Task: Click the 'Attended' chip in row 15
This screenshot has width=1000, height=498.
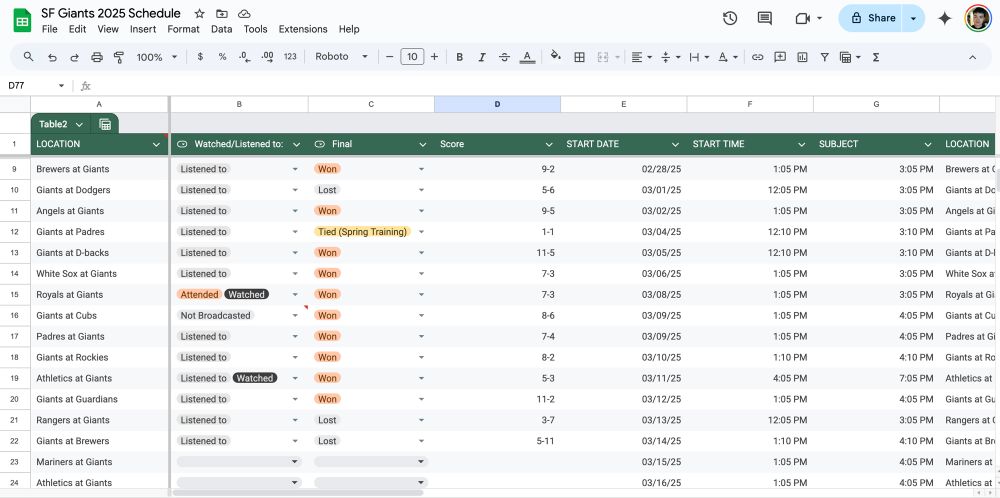Action: (200, 295)
